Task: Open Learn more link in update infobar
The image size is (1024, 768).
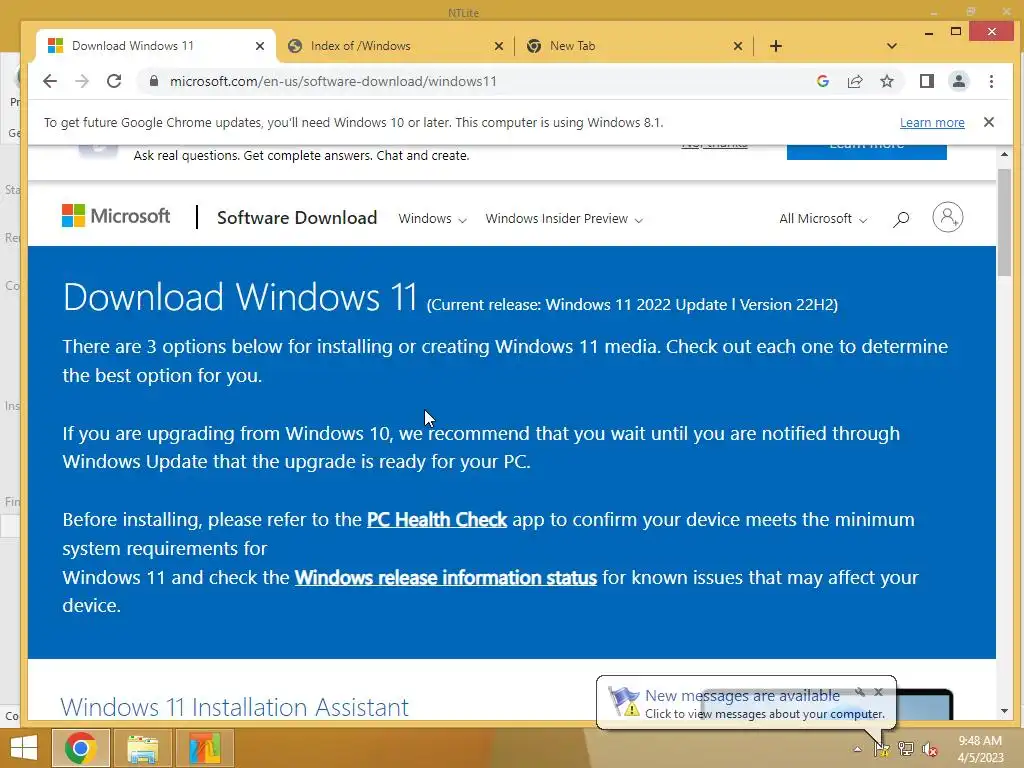Action: [x=932, y=122]
